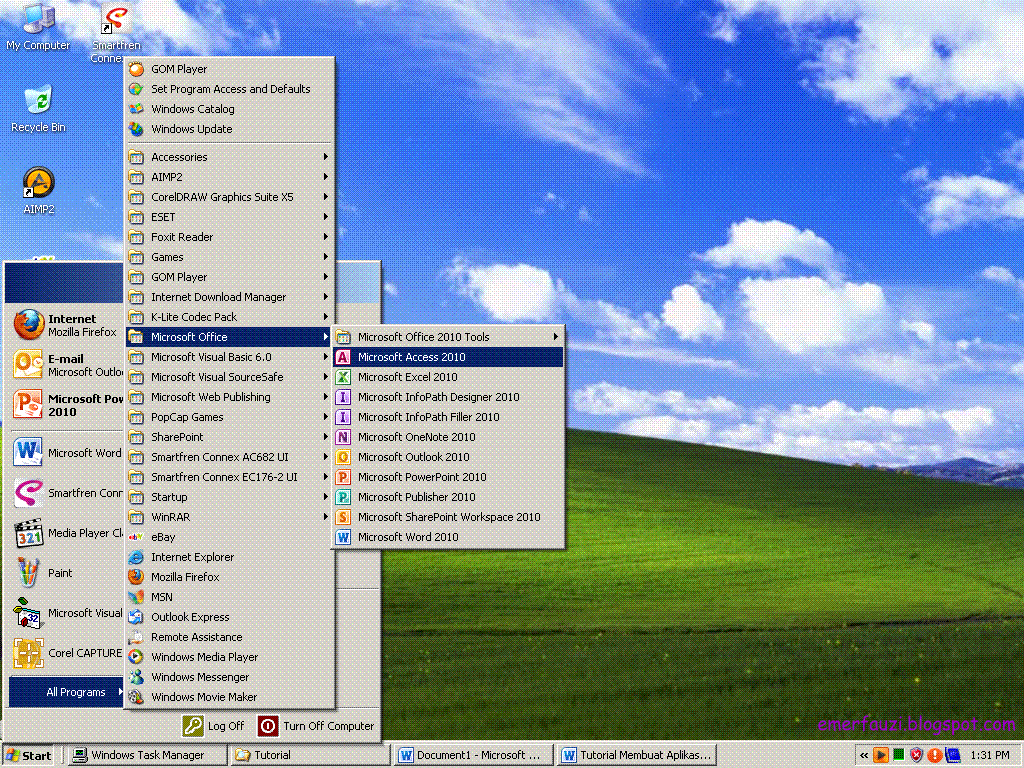Click the Mozilla Firefox icon in pinned list
The width and height of the screenshot is (1024, 768).
29,325
